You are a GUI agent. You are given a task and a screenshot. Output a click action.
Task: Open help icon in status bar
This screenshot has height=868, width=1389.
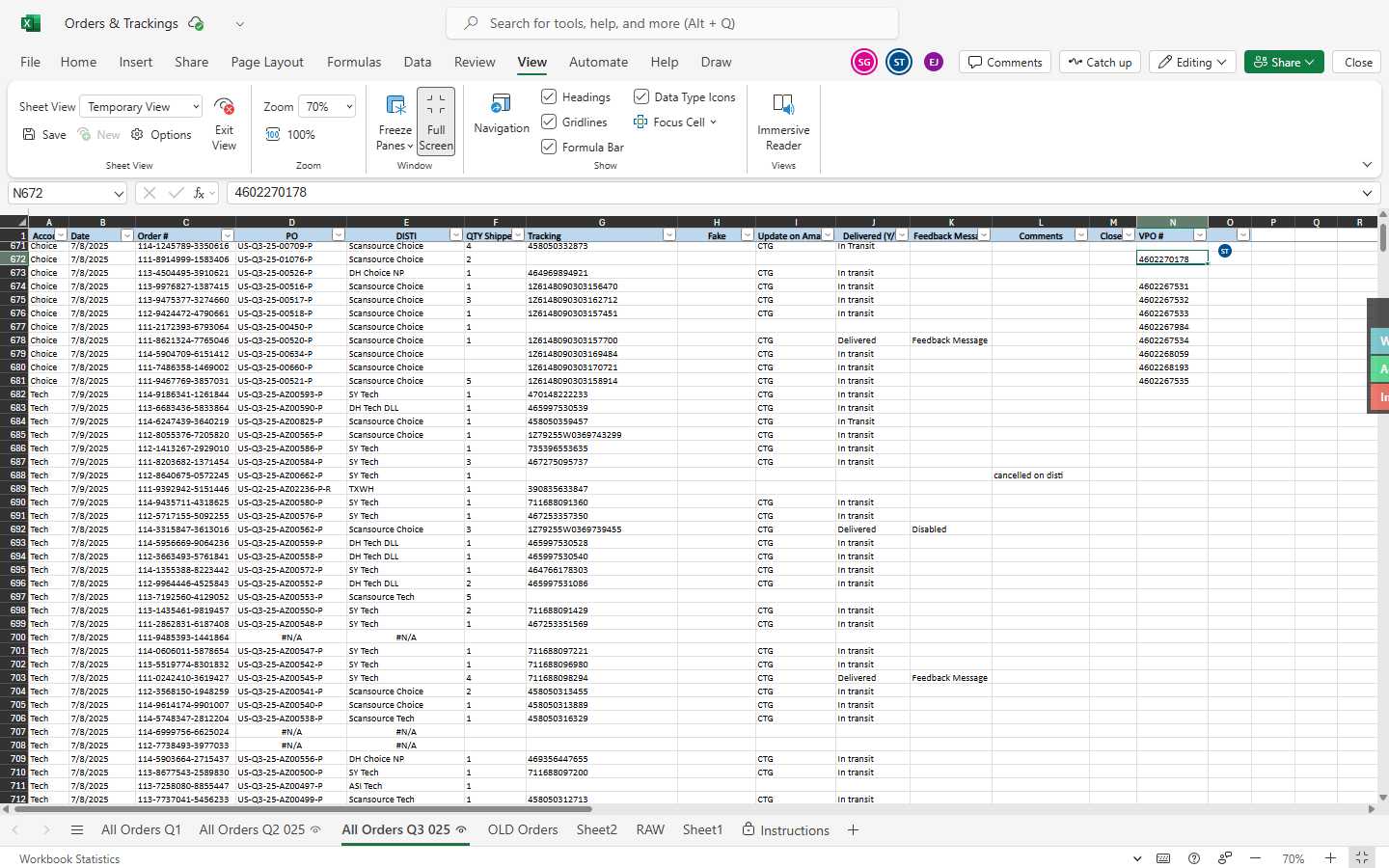[x=1194, y=857]
